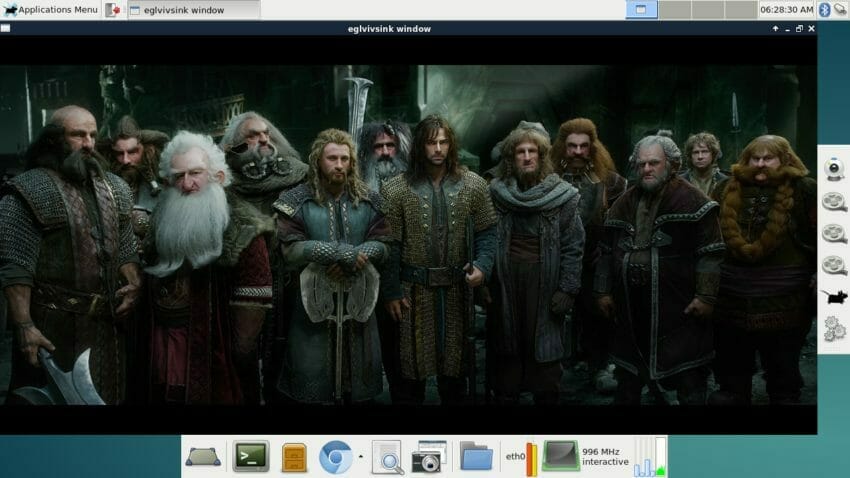Open the Applications Menu

50,10
